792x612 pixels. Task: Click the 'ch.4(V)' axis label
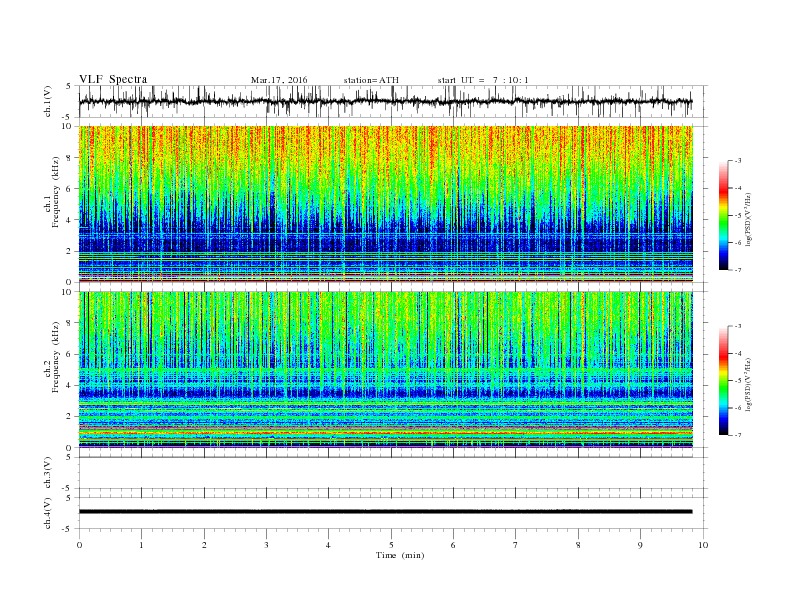[48, 513]
